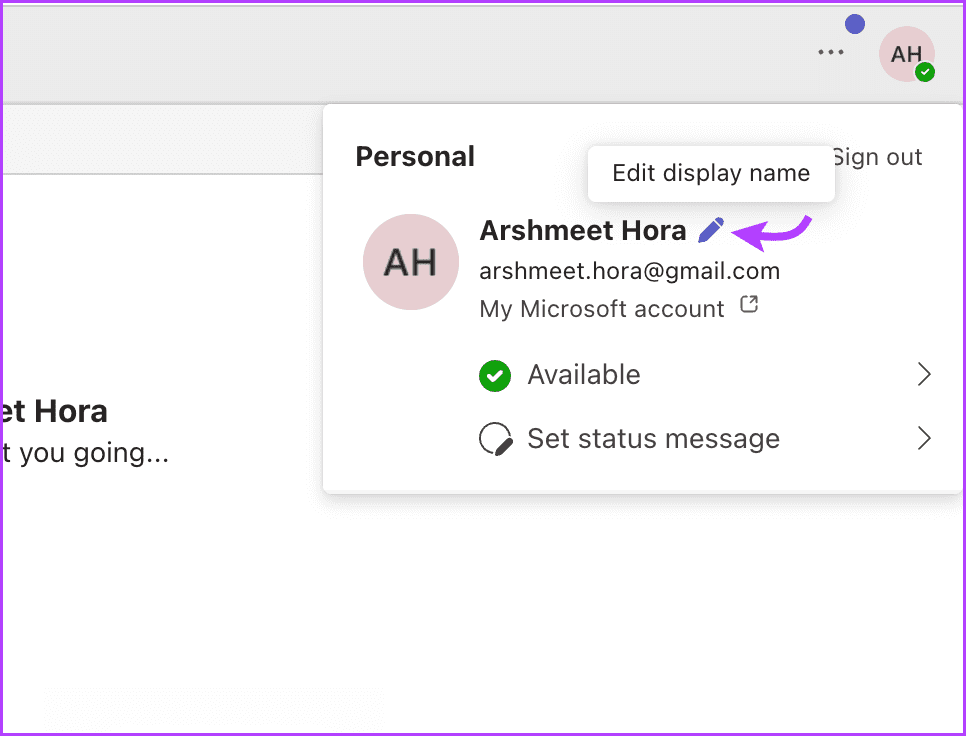
Task: Click the Arshmeet Hora display name text
Action: (x=582, y=231)
